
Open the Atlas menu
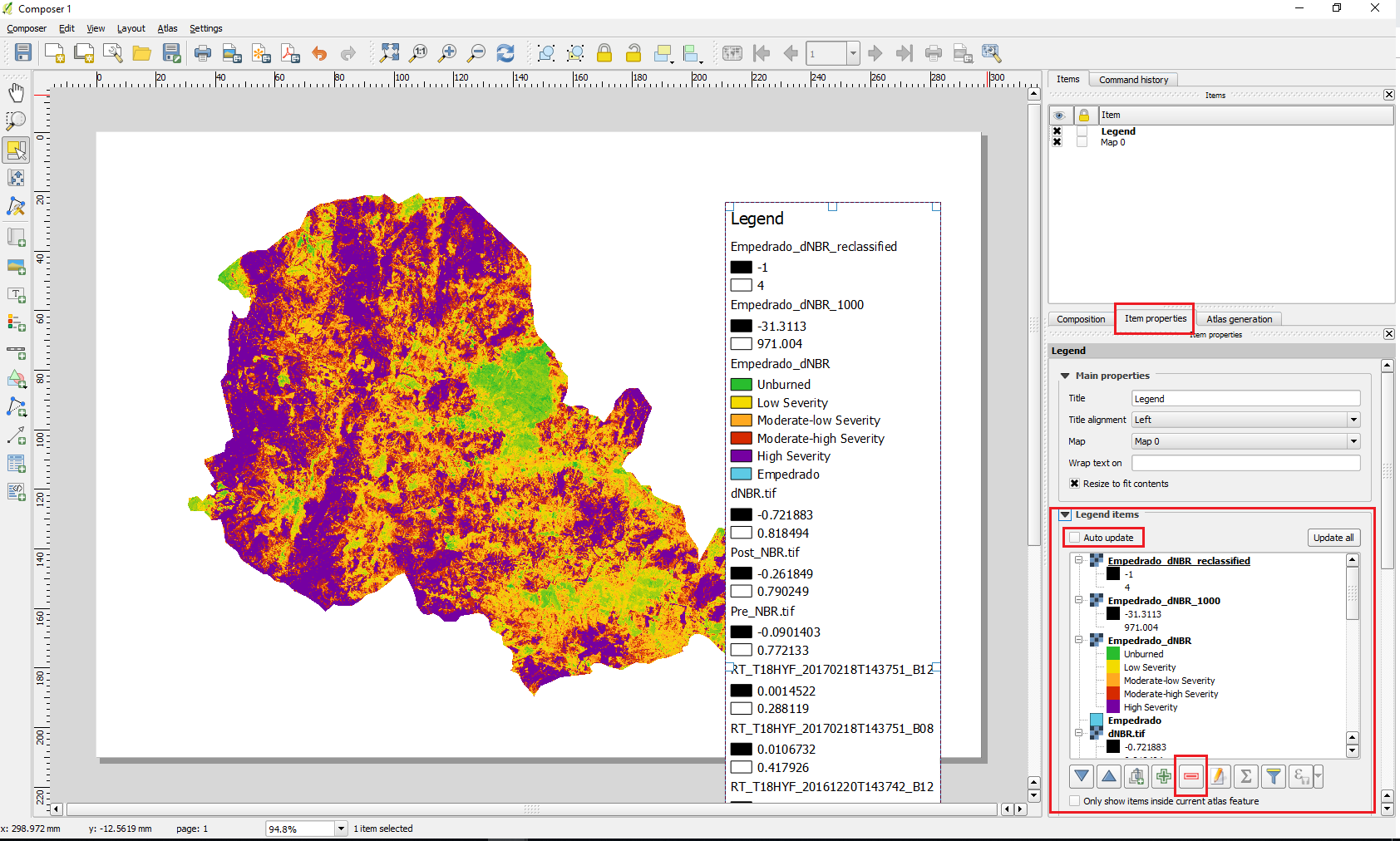click(167, 28)
